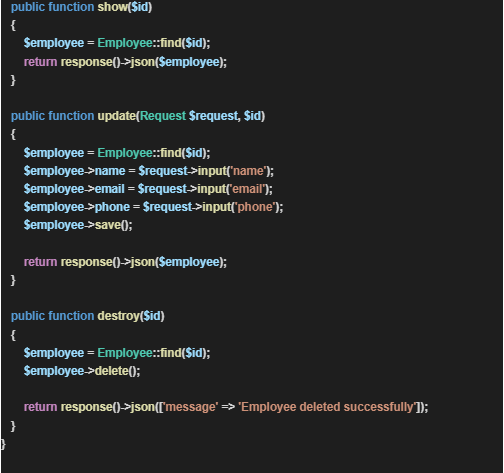Viewport: 504px width, 473px height.
Task: Click 'return response()->json($employee)' in update function
Action: pyautogui.click(x=125, y=262)
